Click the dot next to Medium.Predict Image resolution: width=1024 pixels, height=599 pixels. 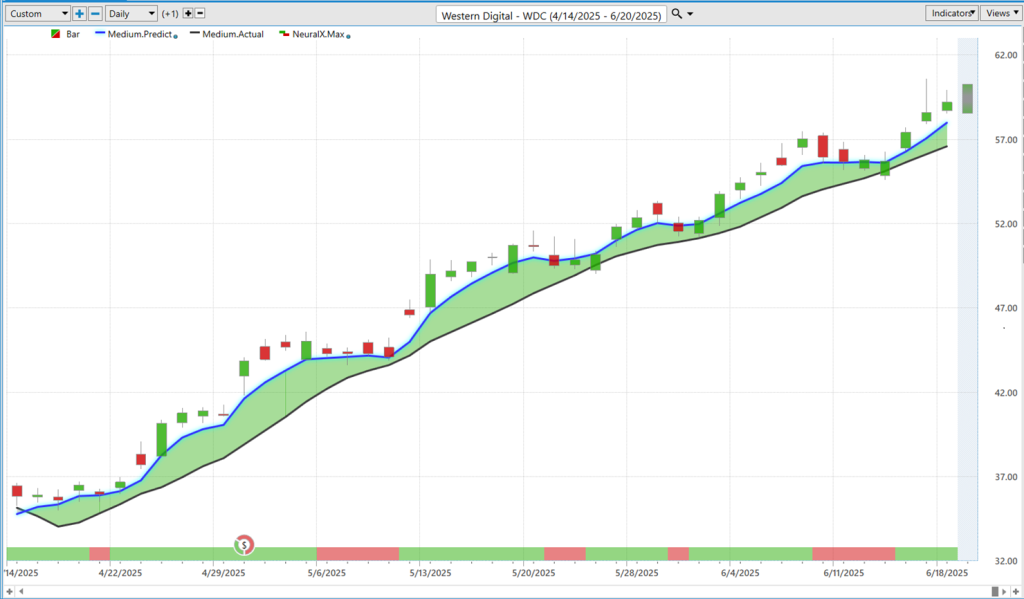(x=176, y=37)
